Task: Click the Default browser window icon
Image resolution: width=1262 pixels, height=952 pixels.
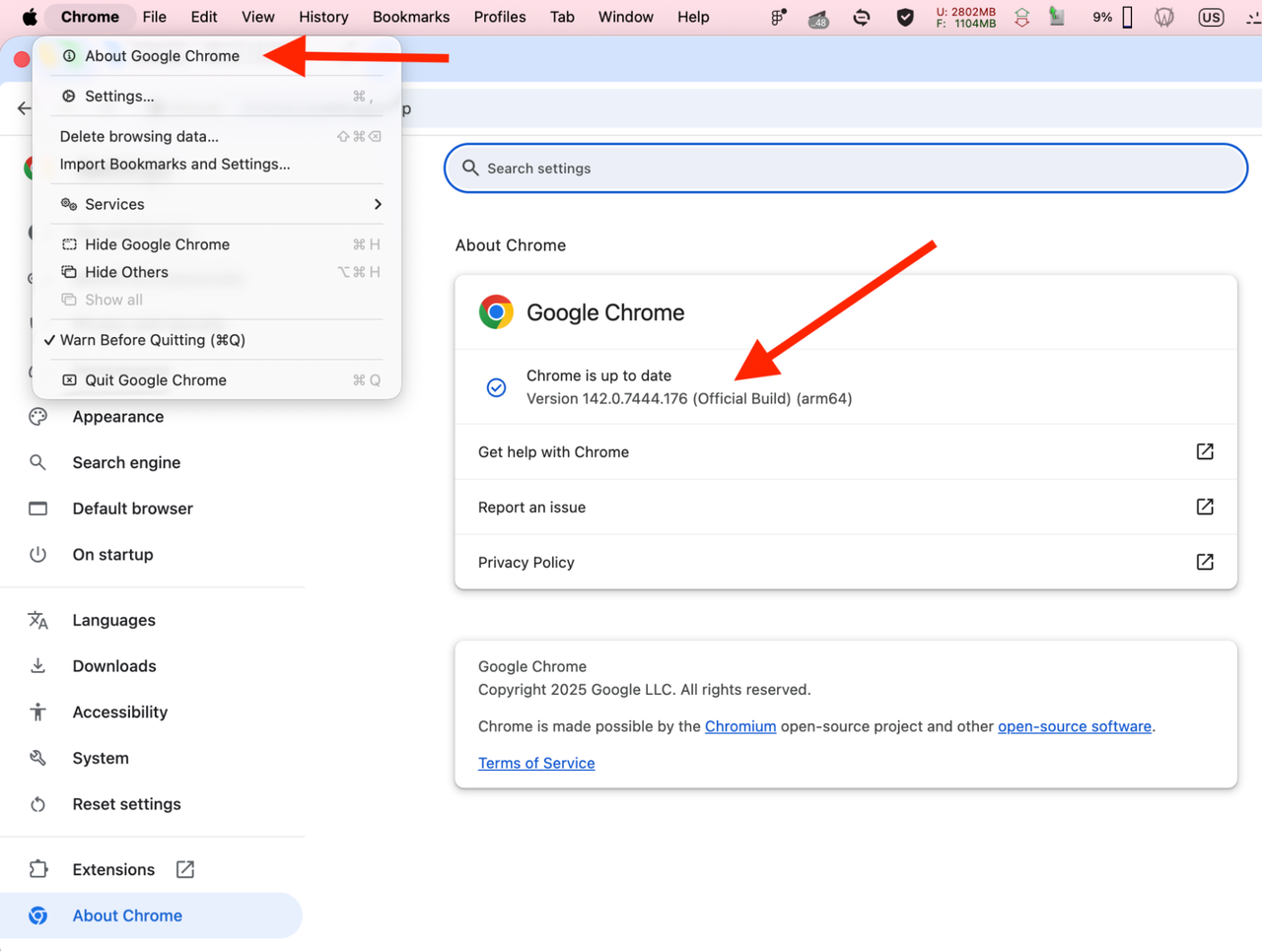Action: pyautogui.click(x=37, y=509)
